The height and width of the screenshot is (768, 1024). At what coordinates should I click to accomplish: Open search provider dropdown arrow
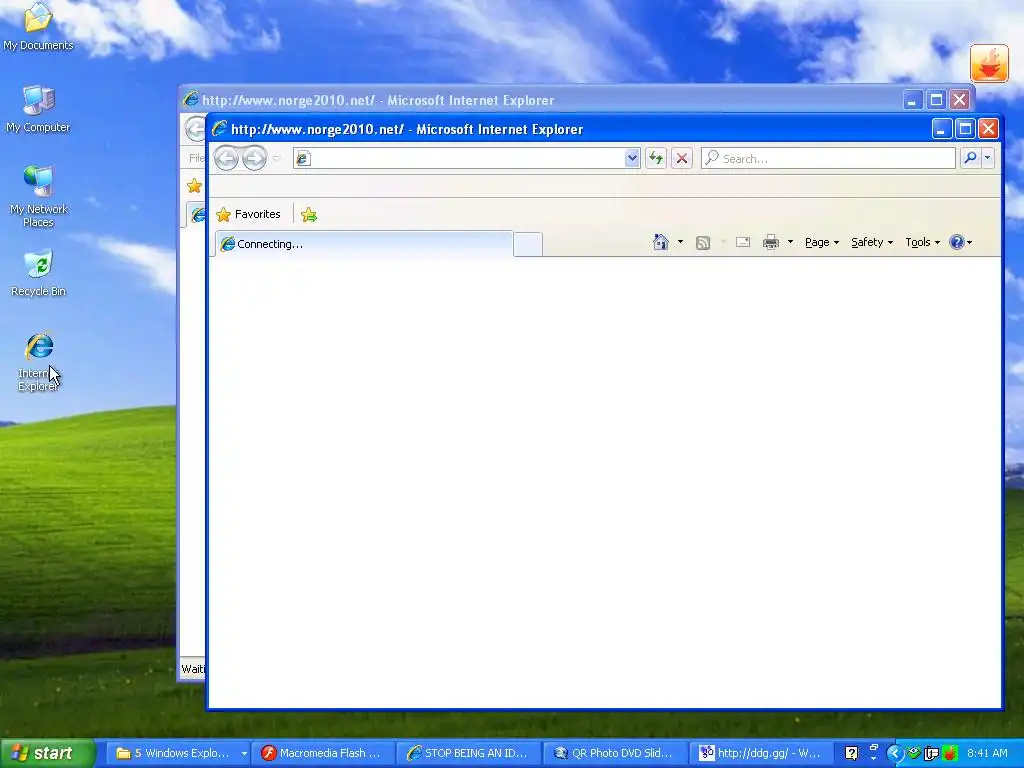[x=987, y=158]
